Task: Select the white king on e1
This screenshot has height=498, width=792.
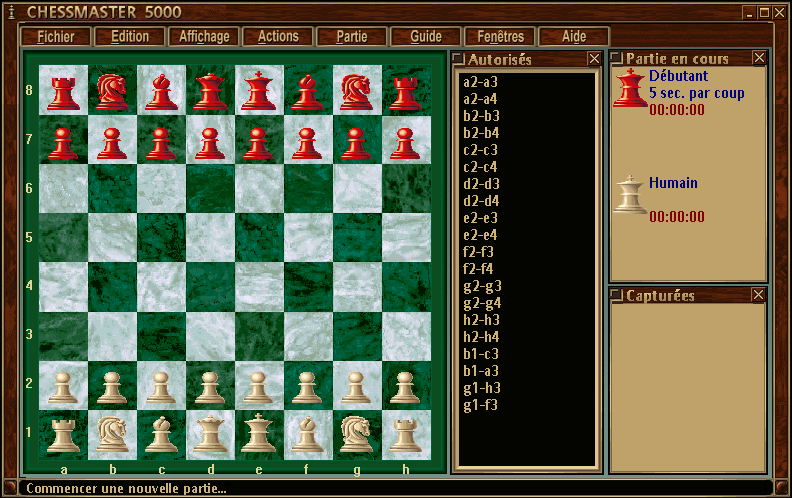Action: [258, 433]
